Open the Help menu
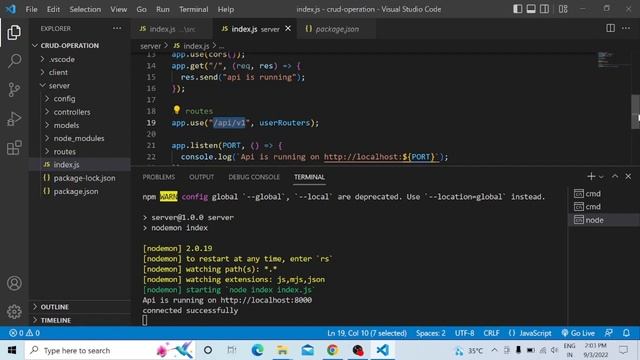The height and width of the screenshot is (360, 640). tap(226, 9)
